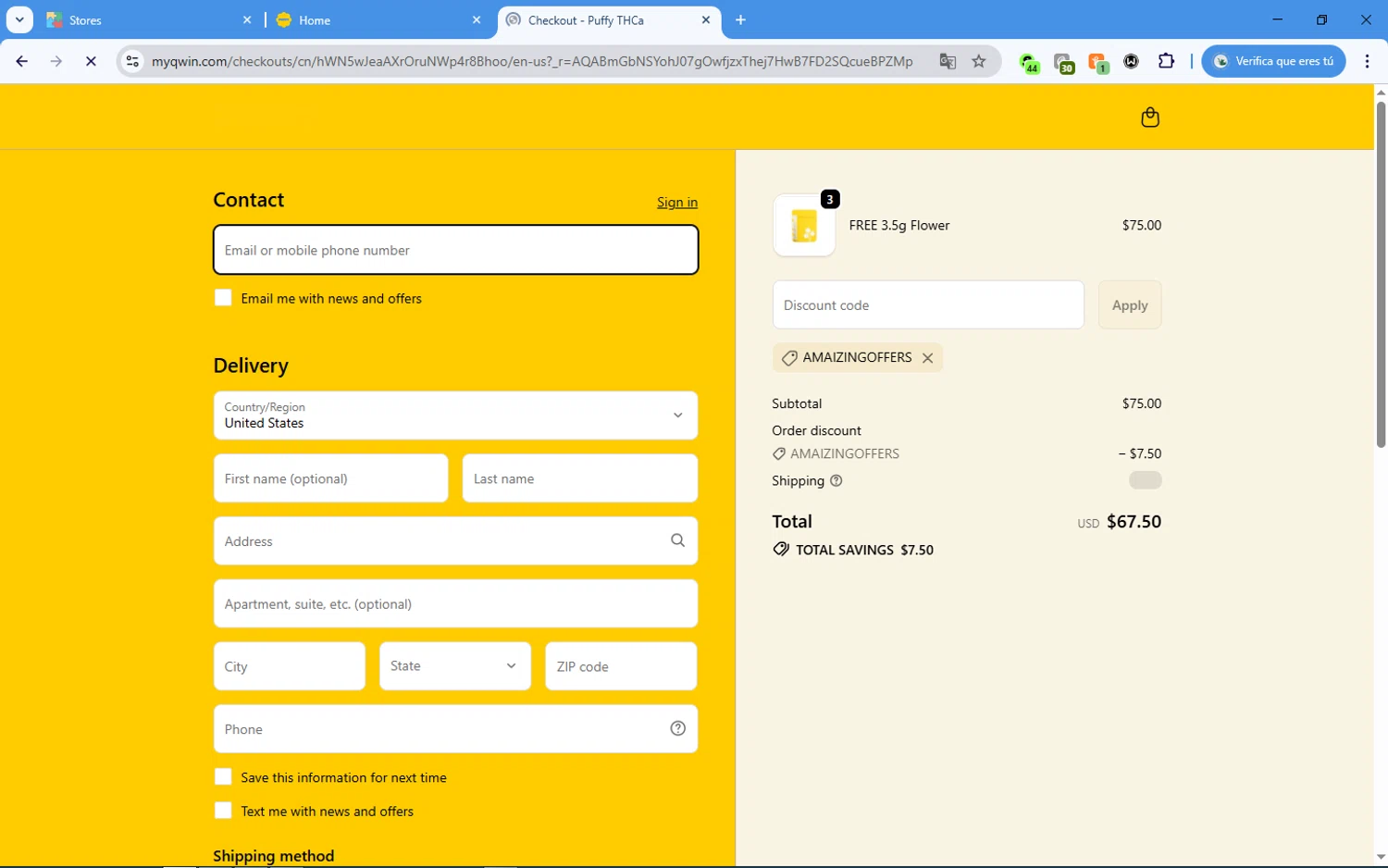The width and height of the screenshot is (1388, 868).
Task: Open a new browser tab
Action: 740,19
